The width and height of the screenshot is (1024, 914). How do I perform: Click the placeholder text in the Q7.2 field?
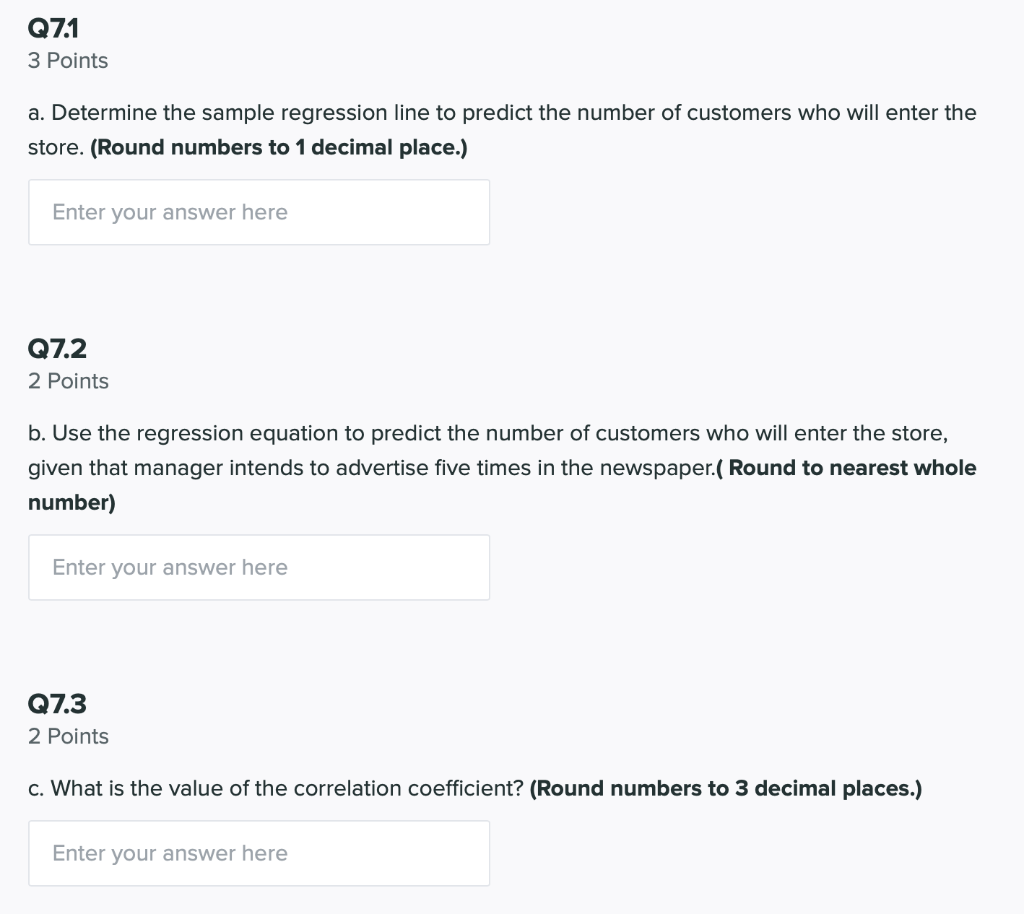(x=170, y=567)
